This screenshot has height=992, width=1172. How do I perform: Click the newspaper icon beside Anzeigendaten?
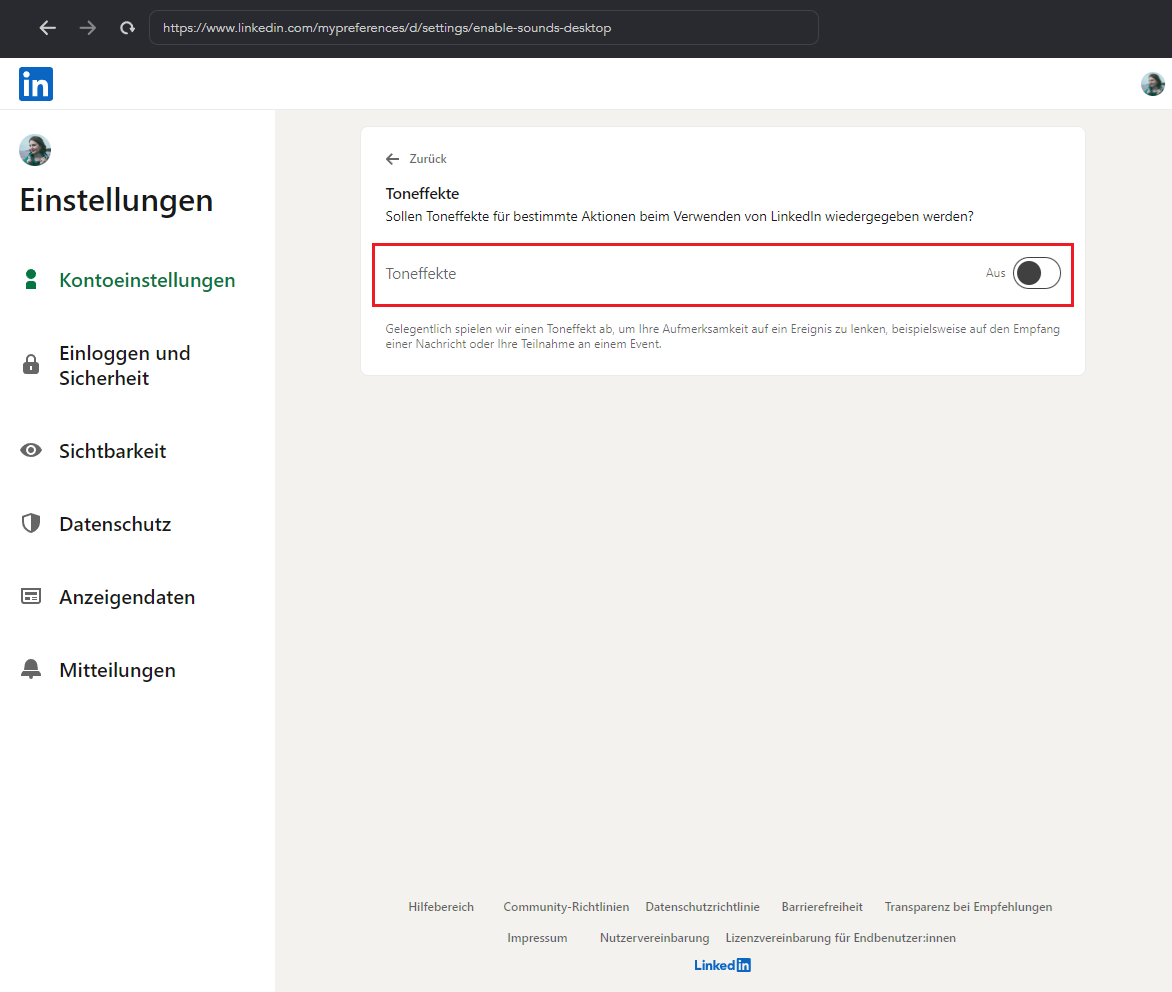point(31,597)
